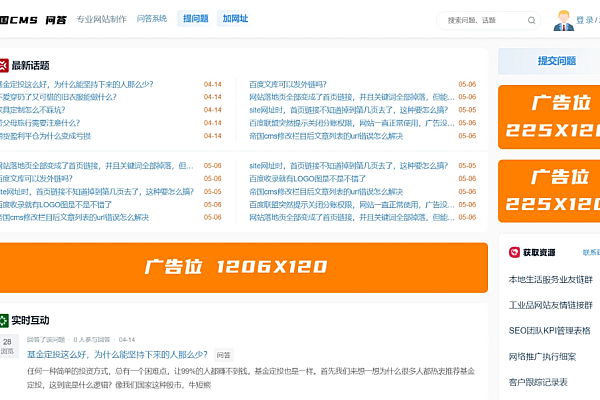Click the 登录 login link
Viewport: 600px width, 400px height.
[585, 19]
